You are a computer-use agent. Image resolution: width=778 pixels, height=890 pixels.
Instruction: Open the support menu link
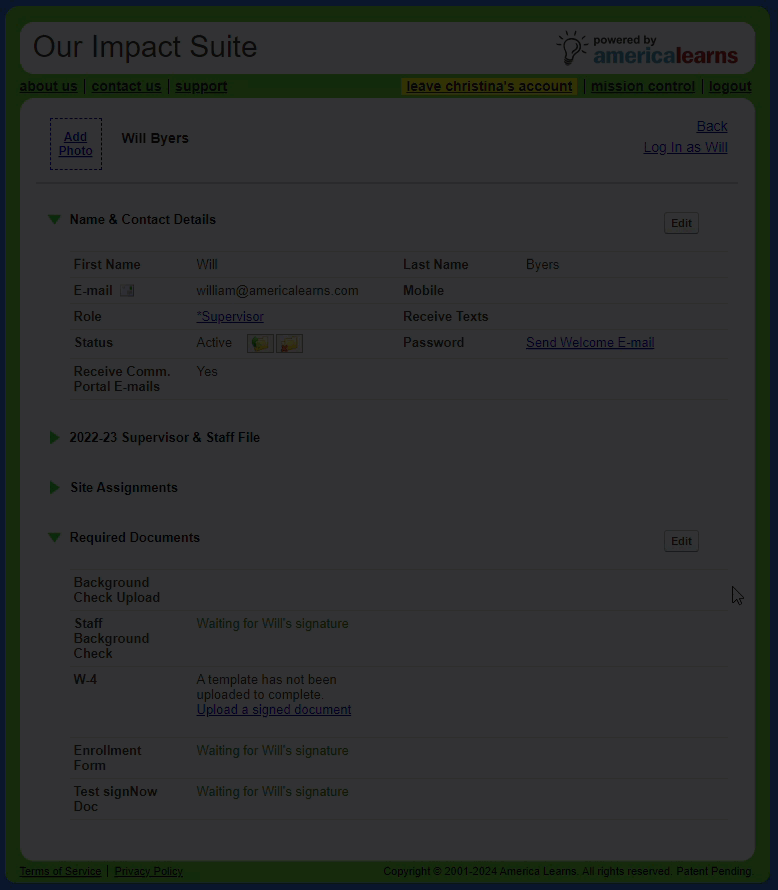(201, 87)
